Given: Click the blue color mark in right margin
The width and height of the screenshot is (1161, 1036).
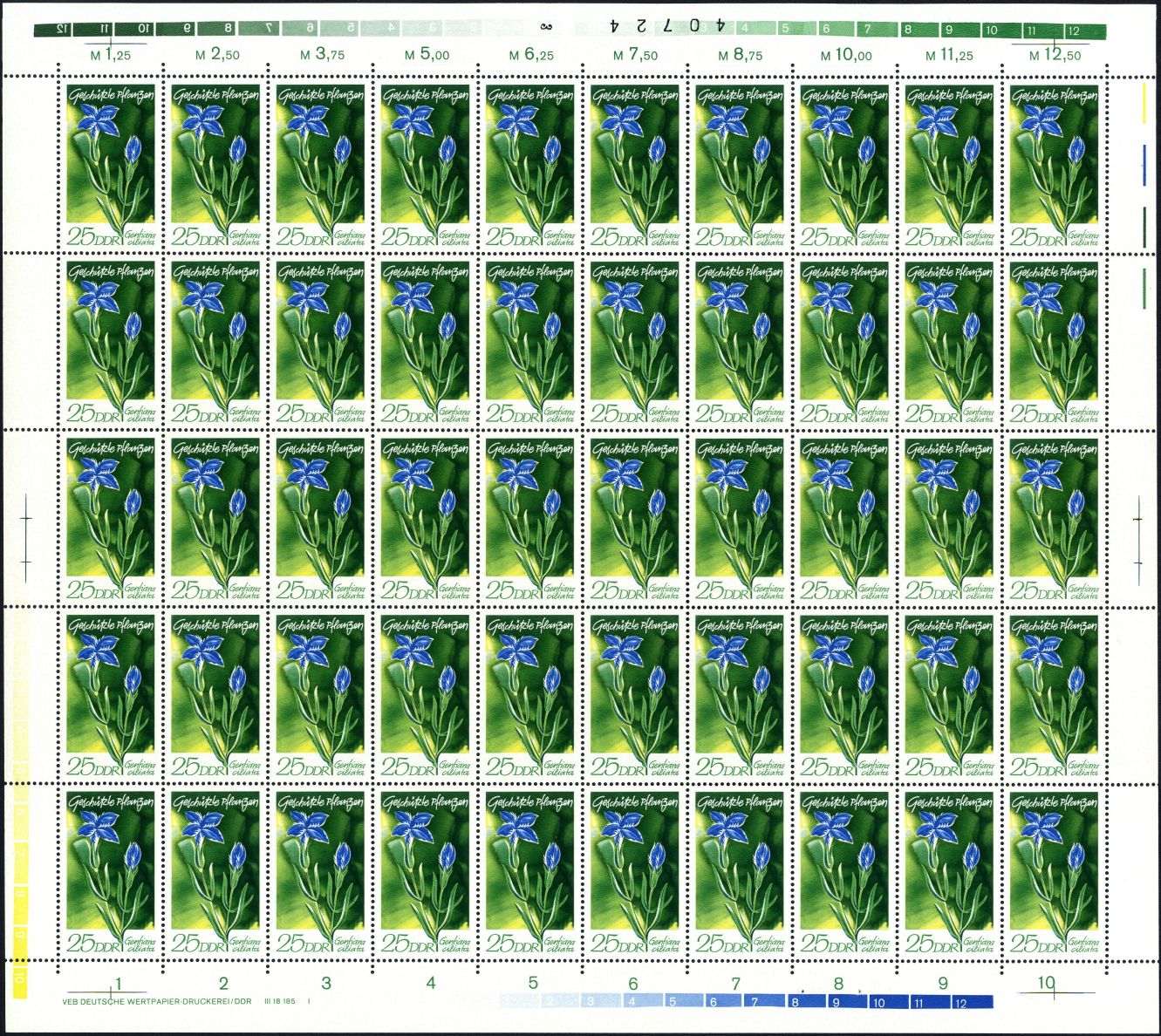Looking at the screenshot, I should (x=1144, y=163).
